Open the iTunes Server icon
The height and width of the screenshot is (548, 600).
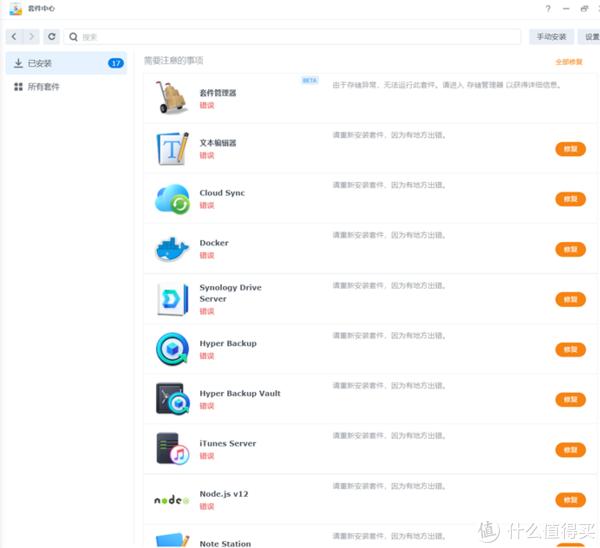(x=173, y=449)
